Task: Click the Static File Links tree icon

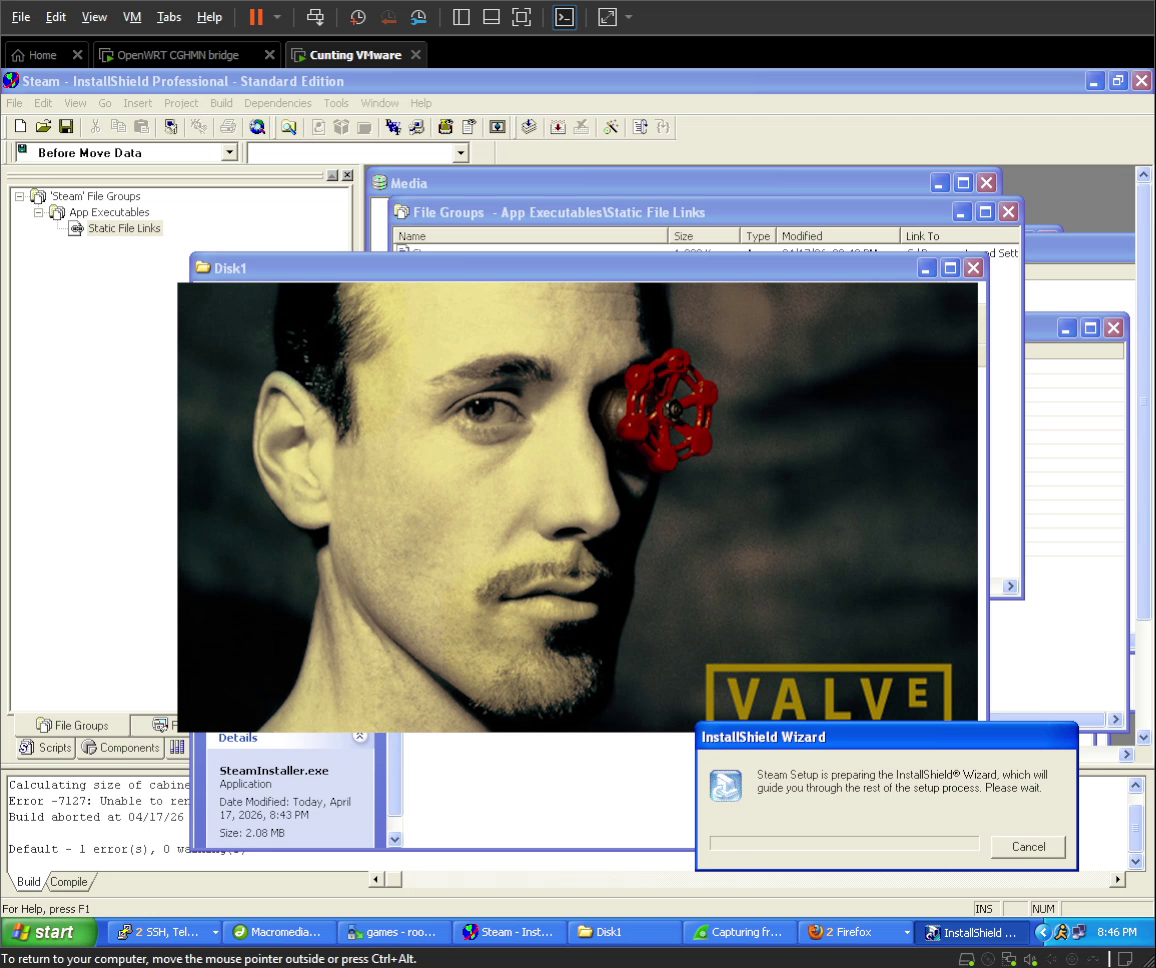Action: point(77,229)
